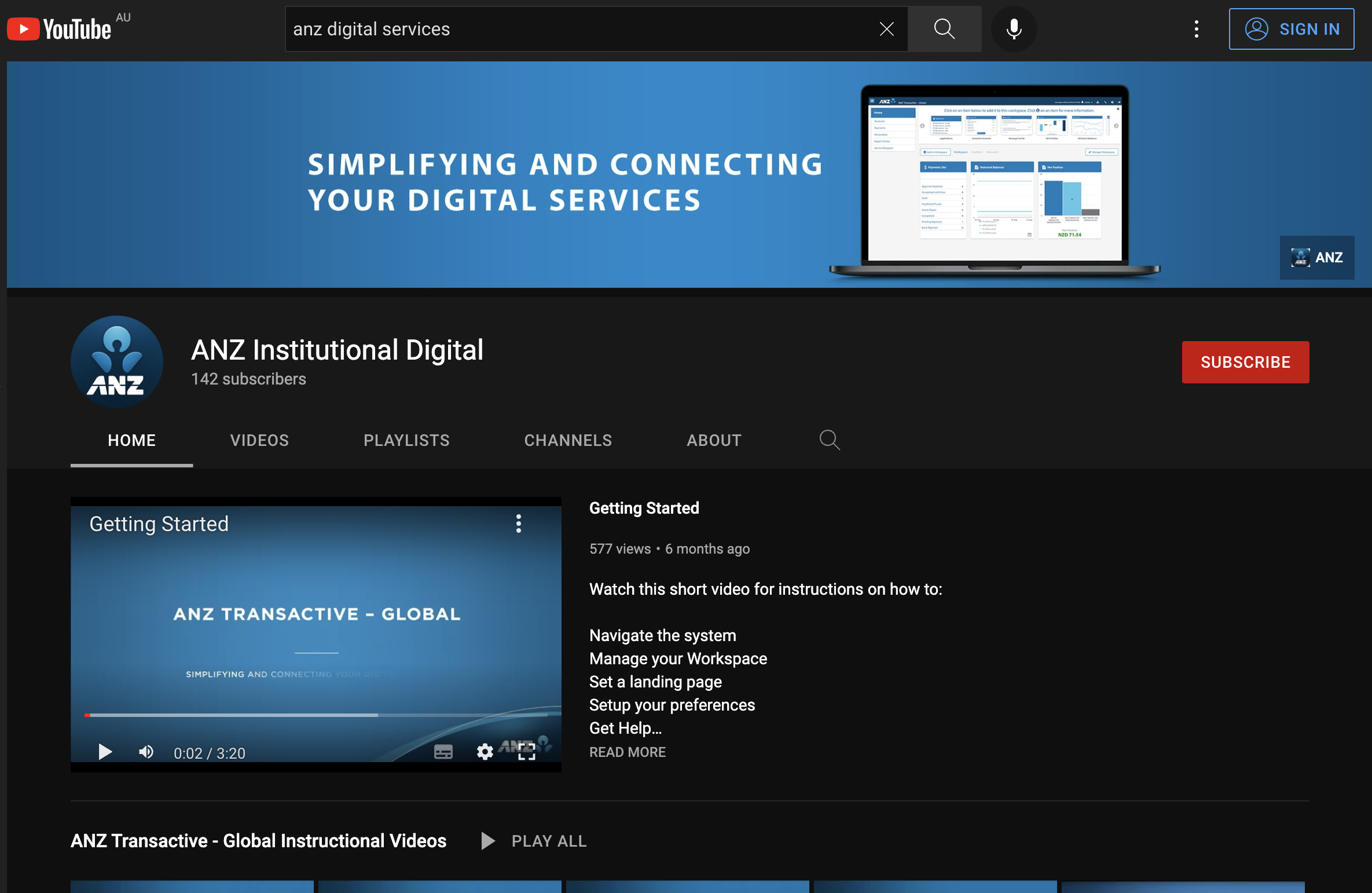Clear the search box text
The width and height of the screenshot is (1372, 893).
pos(886,29)
